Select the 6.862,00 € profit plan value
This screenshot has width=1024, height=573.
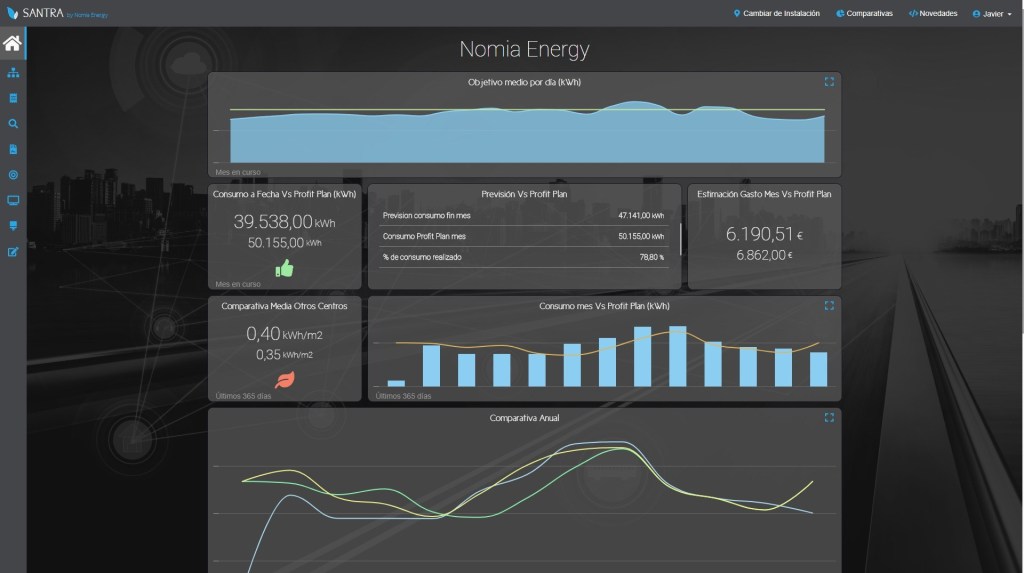click(x=764, y=255)
